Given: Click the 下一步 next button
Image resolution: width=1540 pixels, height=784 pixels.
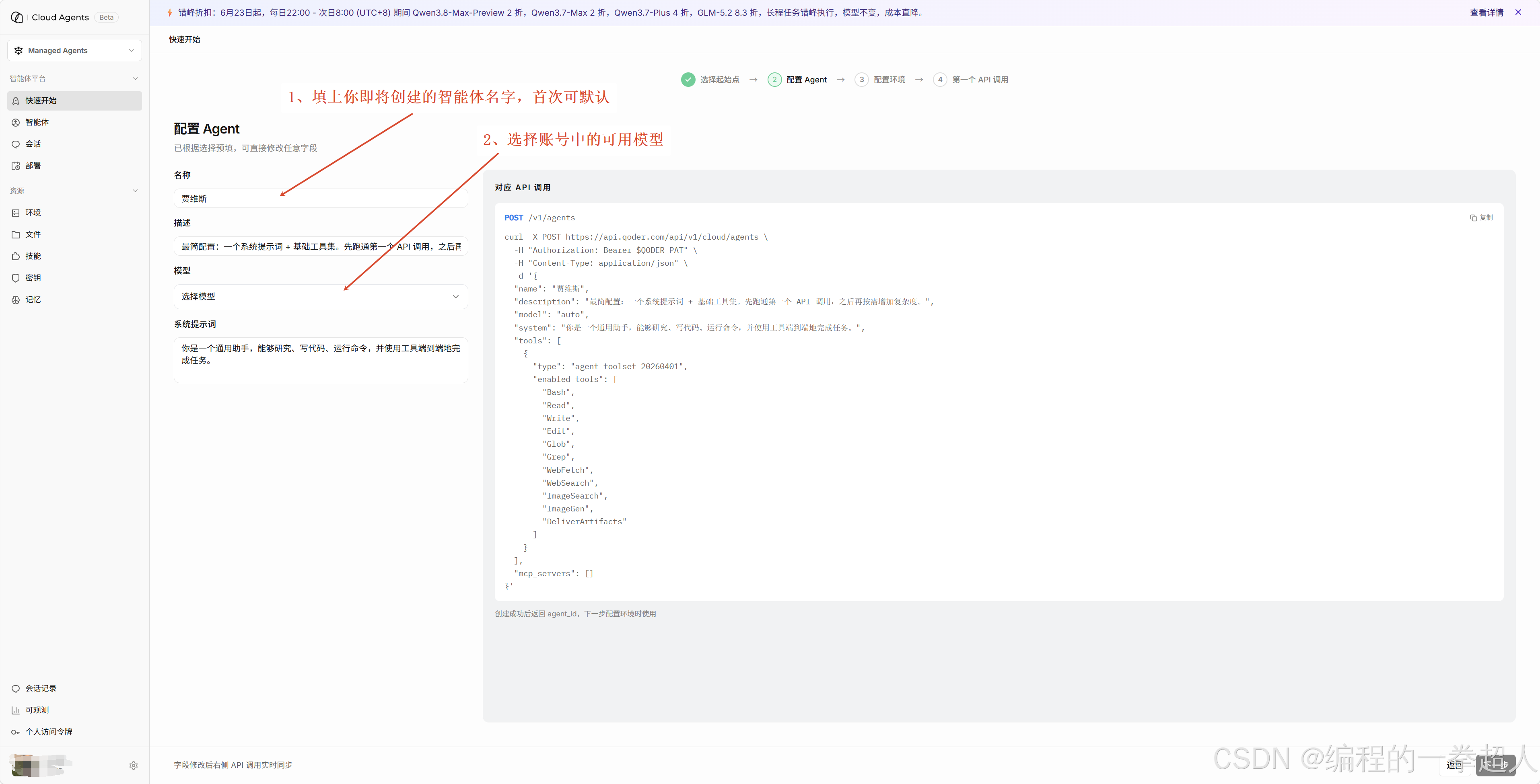Looking at the screenshot, I should coord(1496,765).
